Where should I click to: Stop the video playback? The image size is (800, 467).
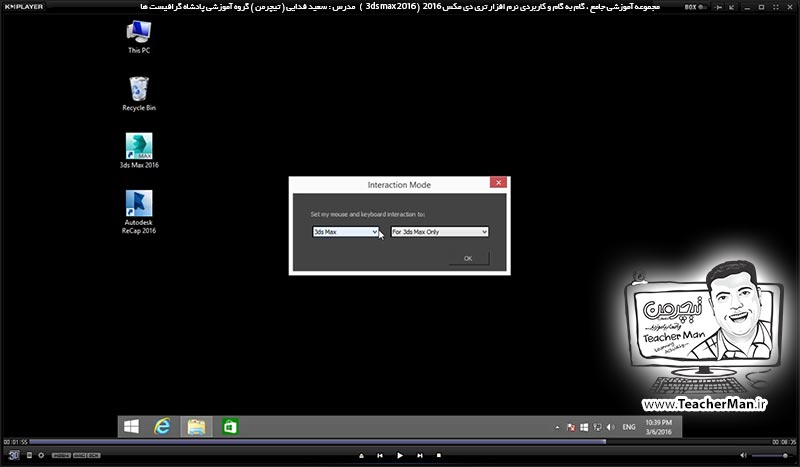tap(439, 455)
